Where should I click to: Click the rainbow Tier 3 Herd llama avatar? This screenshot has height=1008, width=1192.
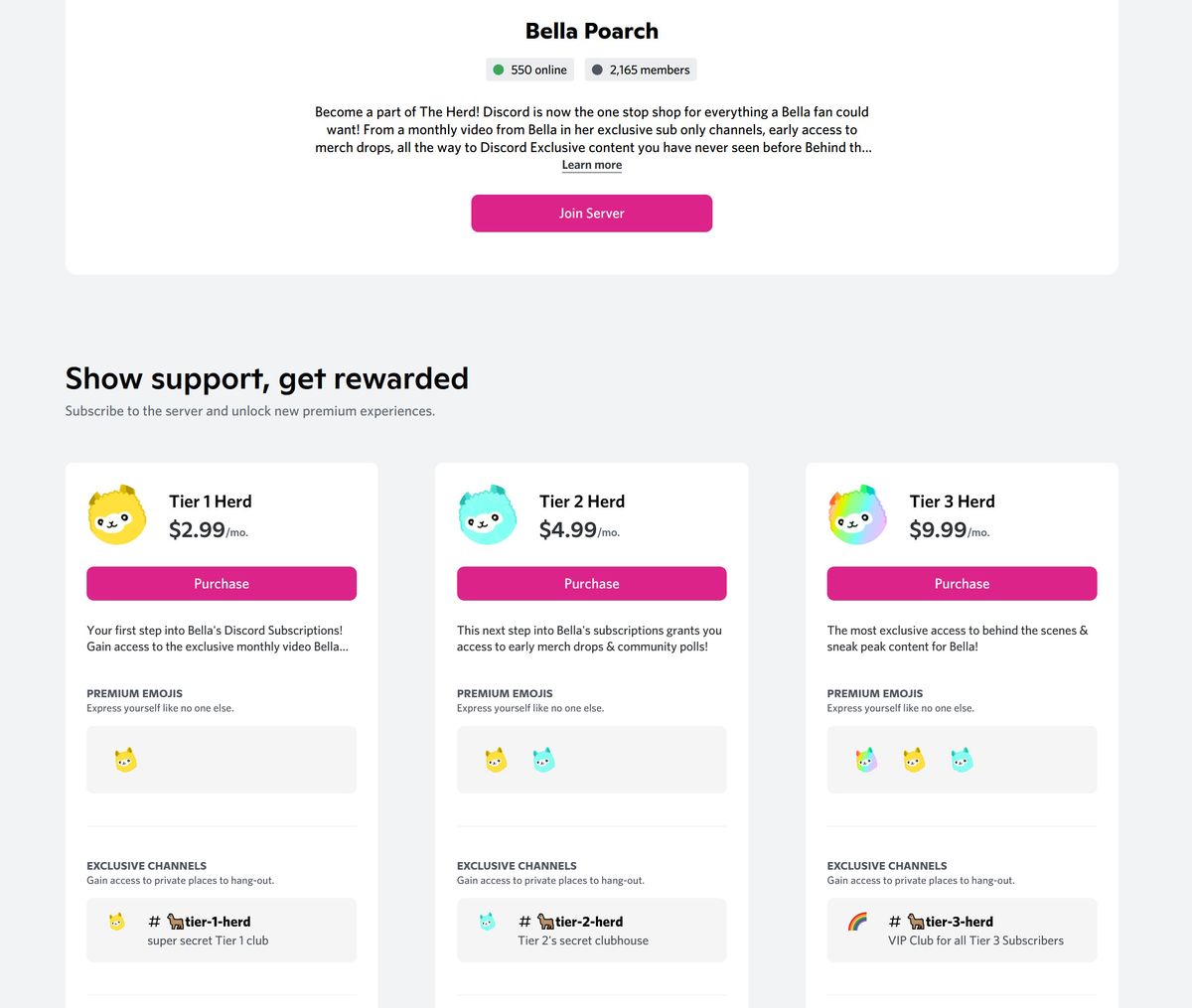(856, 514)
